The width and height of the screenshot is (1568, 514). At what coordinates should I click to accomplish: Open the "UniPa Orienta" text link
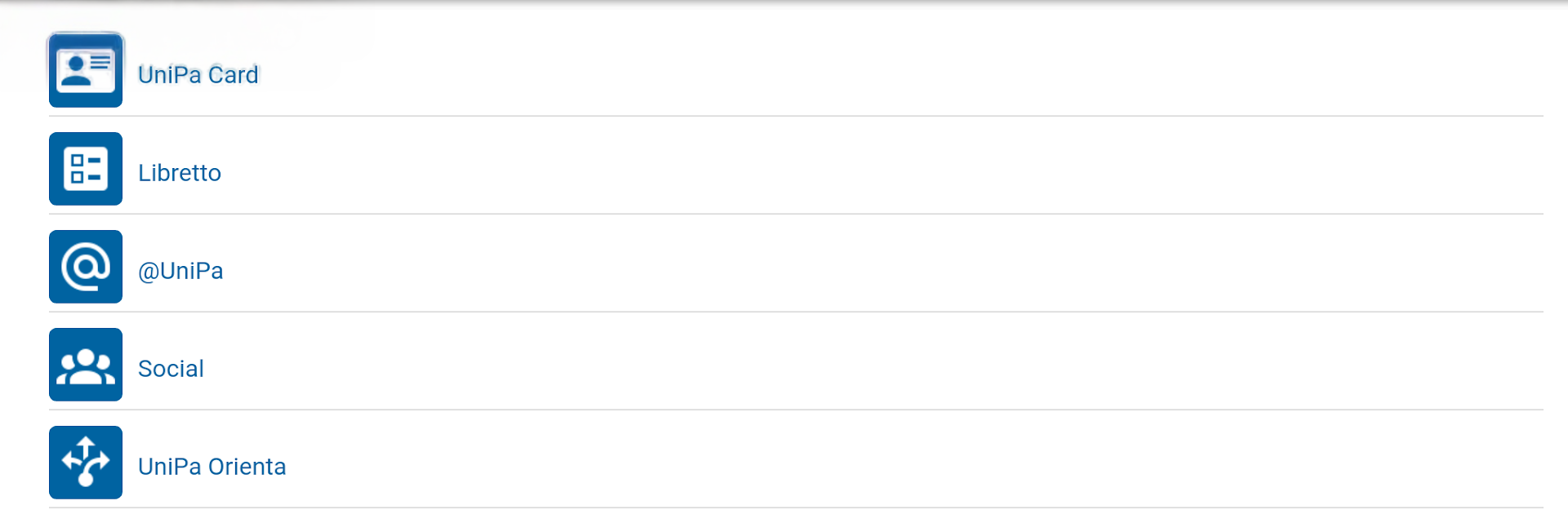pos(212,467)
